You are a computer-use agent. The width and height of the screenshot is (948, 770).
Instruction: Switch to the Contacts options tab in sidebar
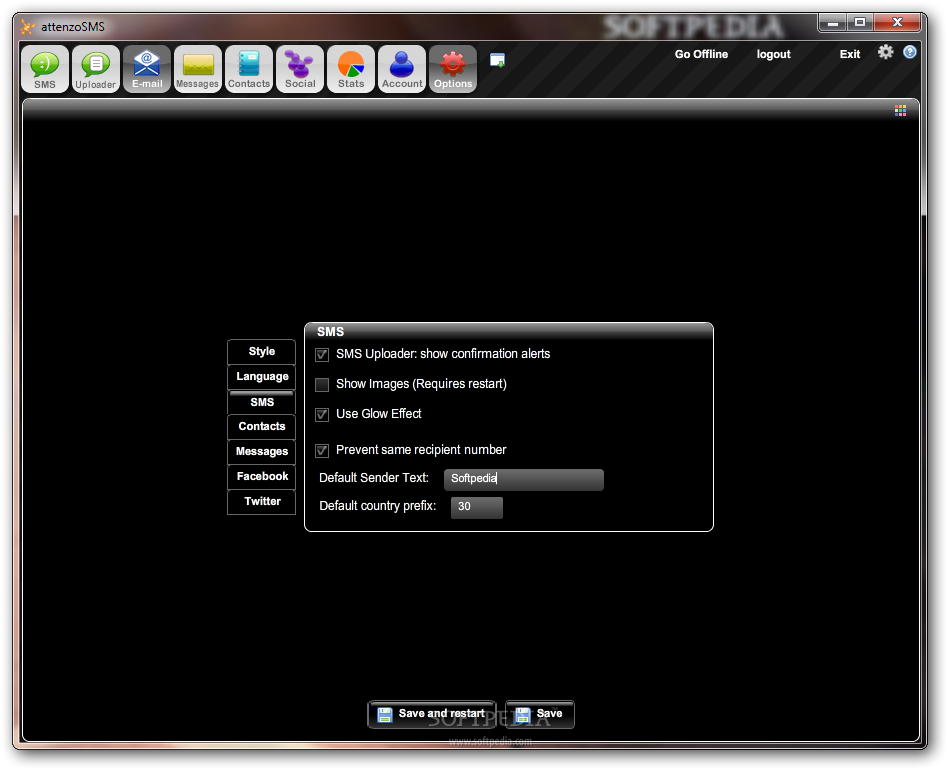point(261,427)
